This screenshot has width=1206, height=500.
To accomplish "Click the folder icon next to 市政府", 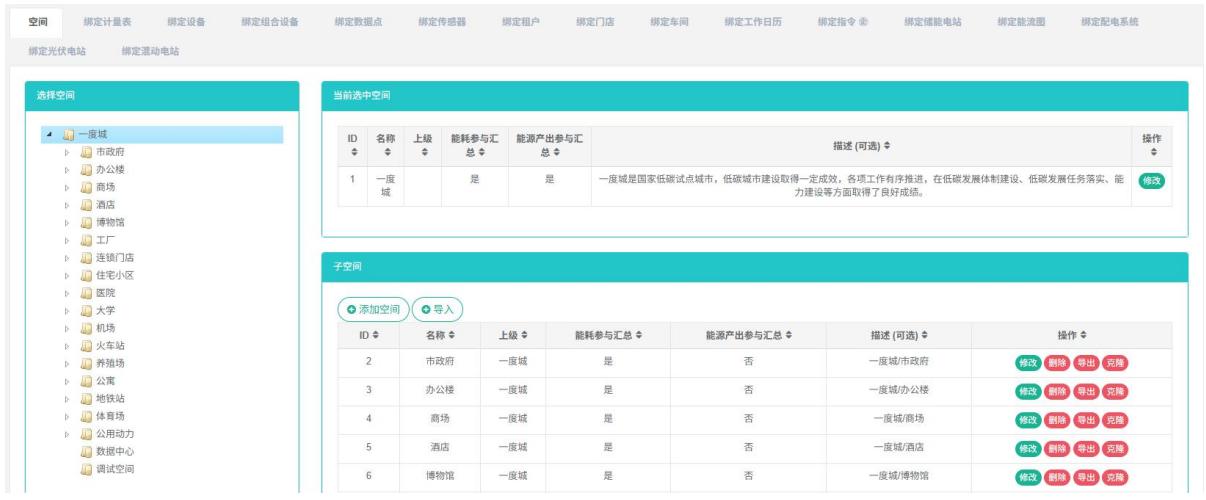I will (x=86, y=152).
